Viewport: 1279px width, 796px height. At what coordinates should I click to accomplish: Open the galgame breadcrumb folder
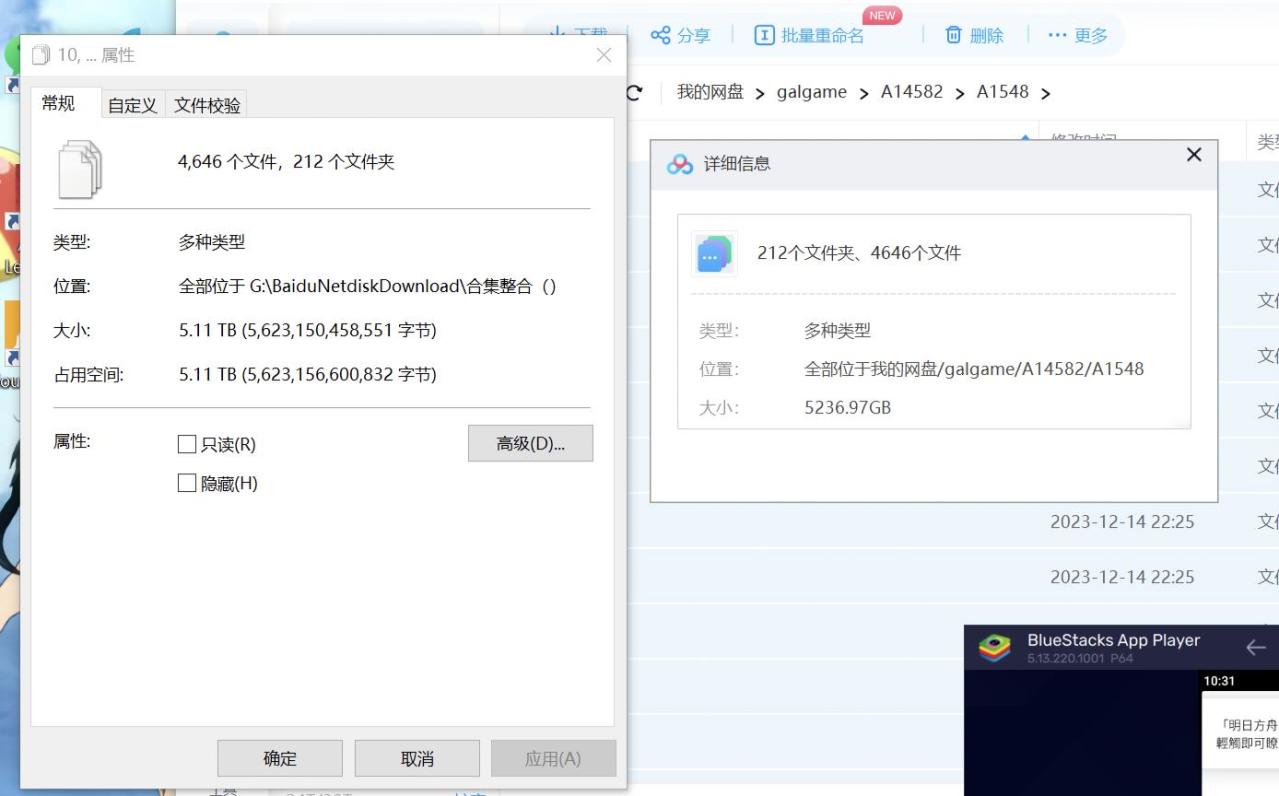pyautogui.click(x=811, y=92)
